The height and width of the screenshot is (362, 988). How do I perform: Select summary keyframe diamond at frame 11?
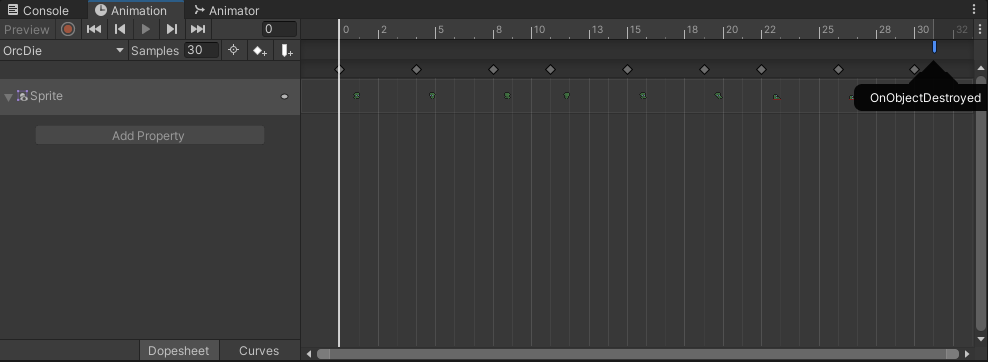point(550,69)
